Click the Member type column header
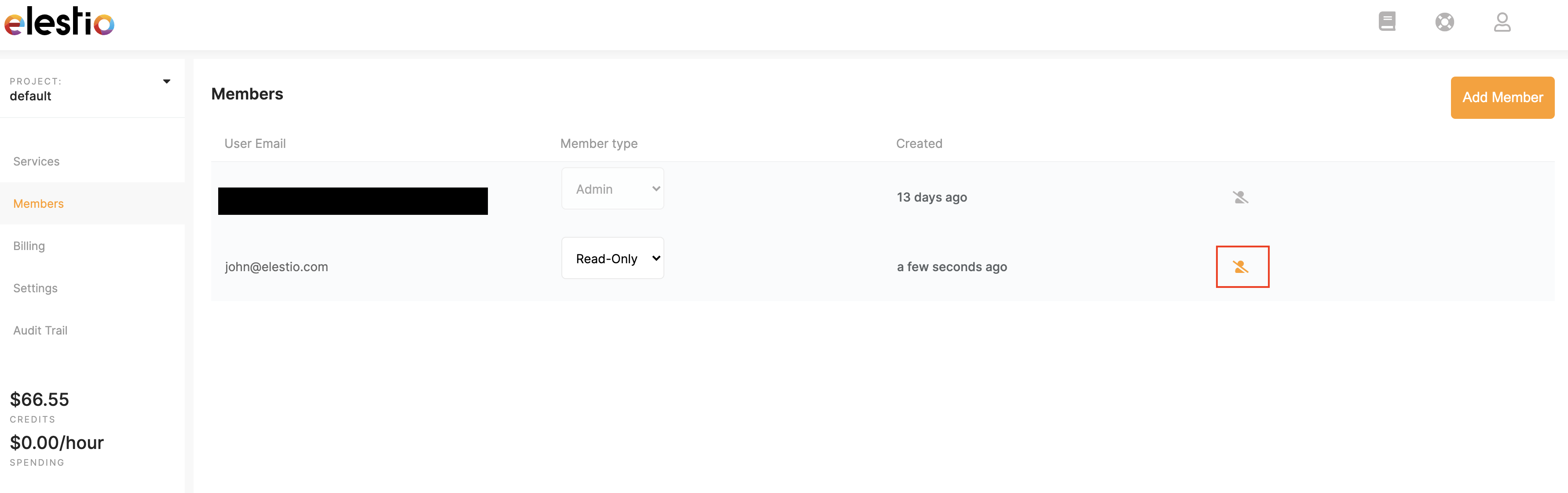This screenshot has width=1568, height=493. (599, 143)
